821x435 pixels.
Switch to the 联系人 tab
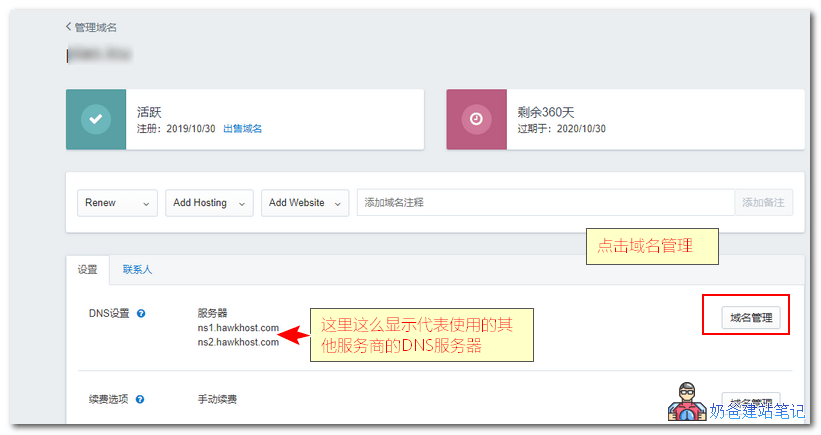(x=137, y=270)
